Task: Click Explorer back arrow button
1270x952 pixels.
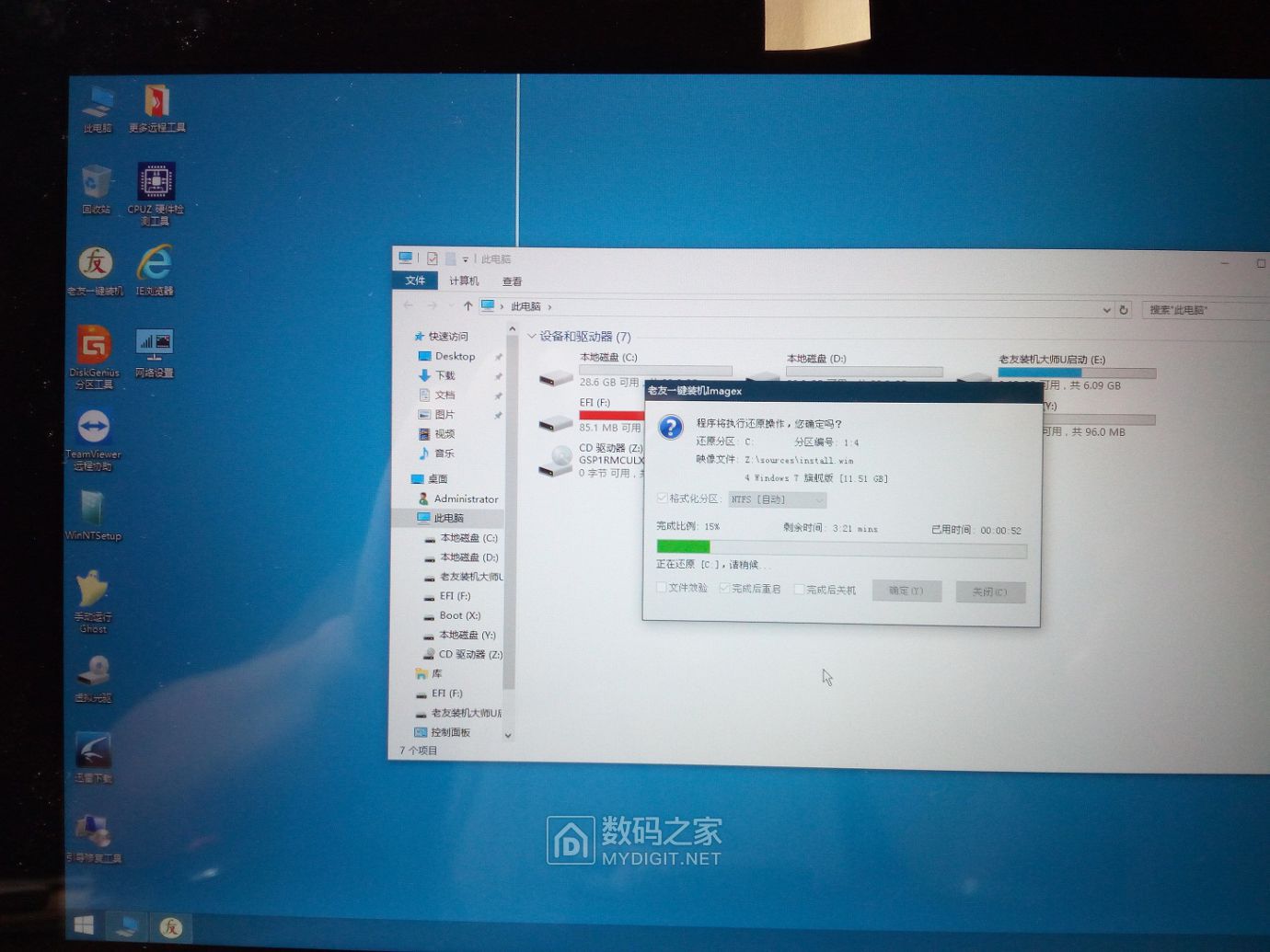Action: tap(409, 305)
